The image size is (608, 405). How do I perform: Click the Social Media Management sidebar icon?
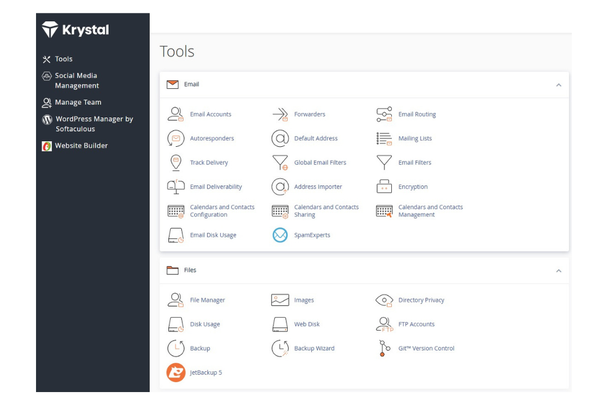coord(47,76)
